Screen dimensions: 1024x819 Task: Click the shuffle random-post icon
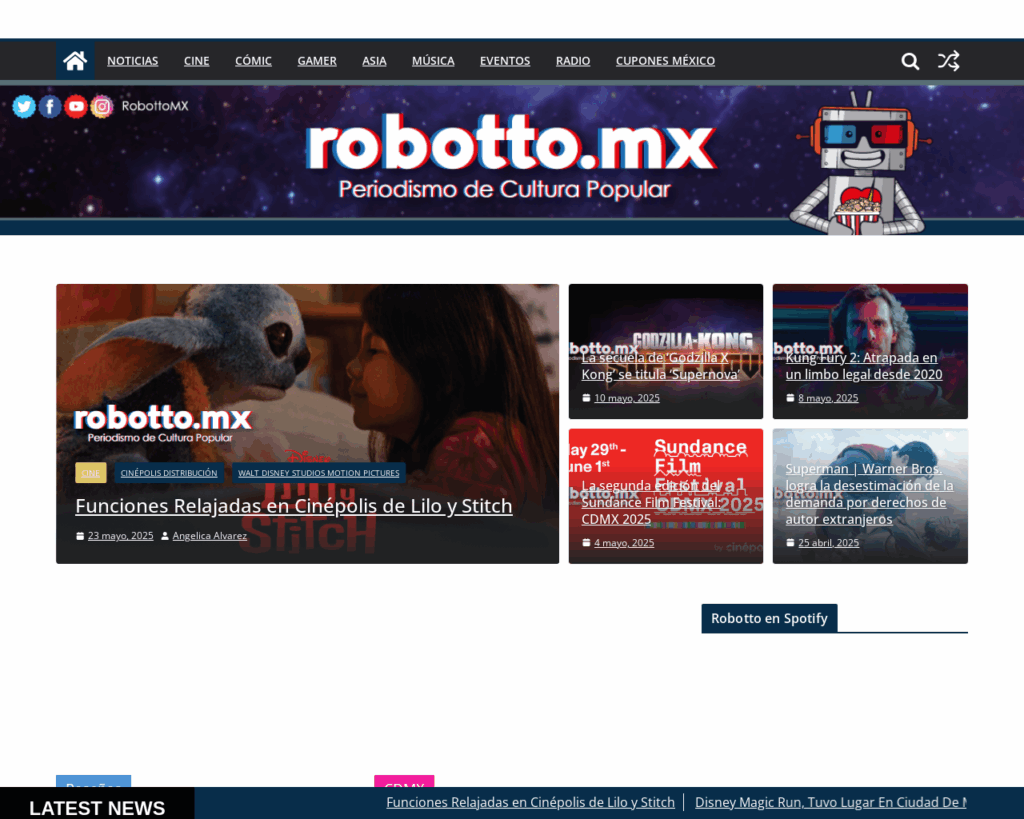[x=948, y=61]
